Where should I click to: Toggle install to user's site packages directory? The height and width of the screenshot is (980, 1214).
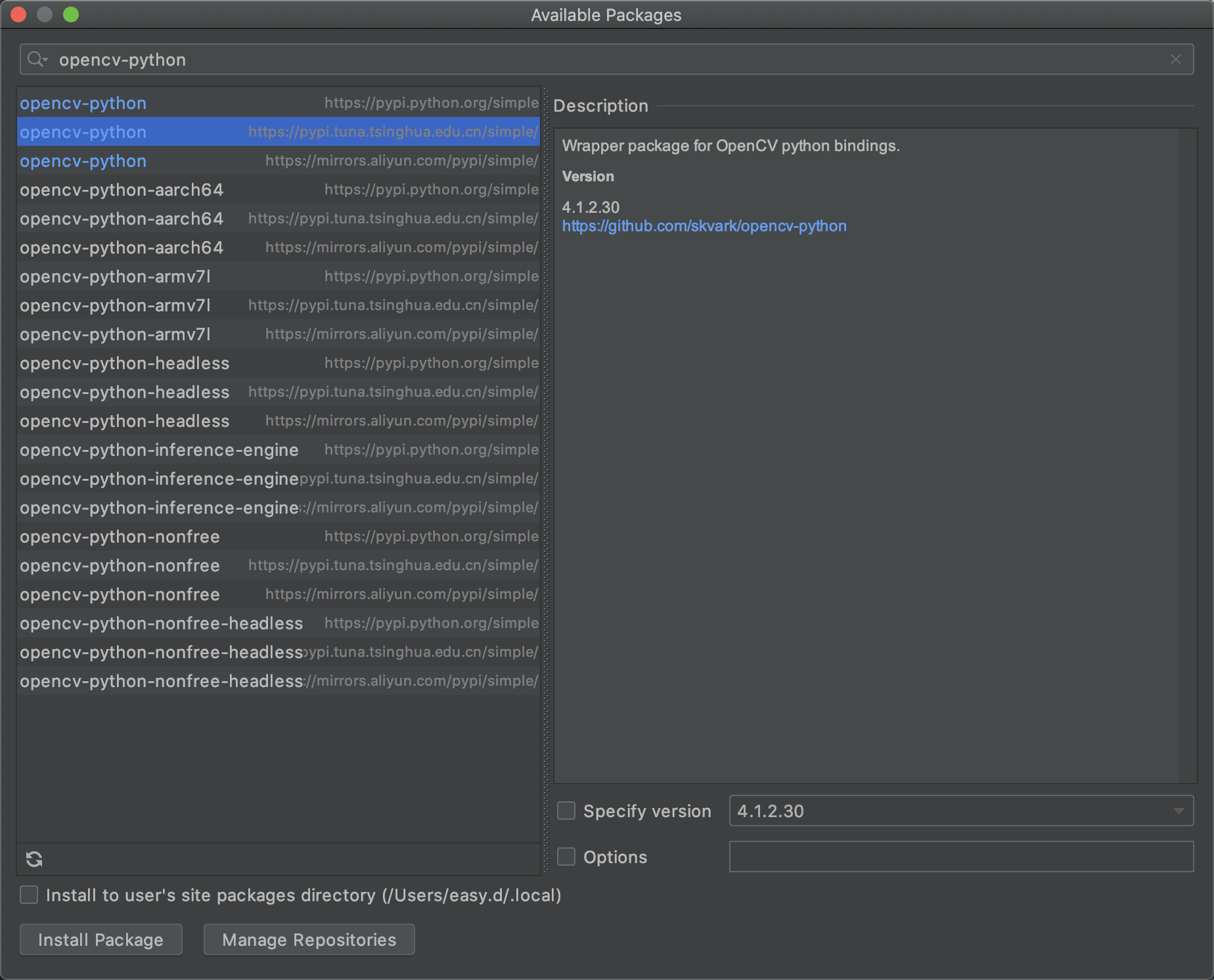point(29,895)
